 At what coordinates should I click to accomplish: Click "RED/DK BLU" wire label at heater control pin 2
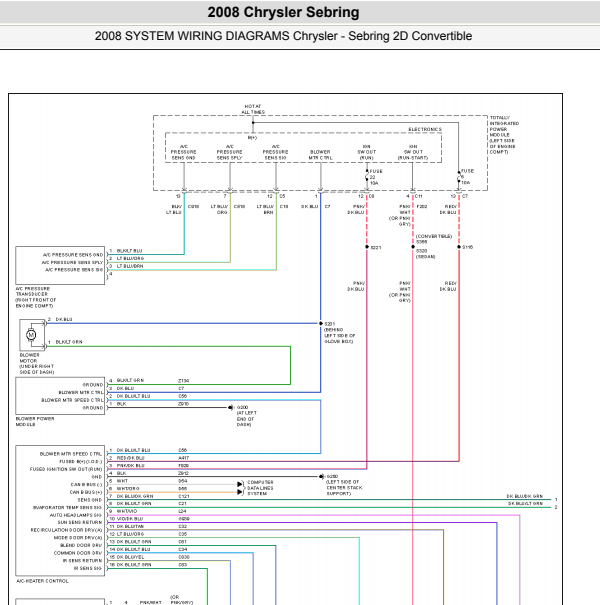(130, 458)
